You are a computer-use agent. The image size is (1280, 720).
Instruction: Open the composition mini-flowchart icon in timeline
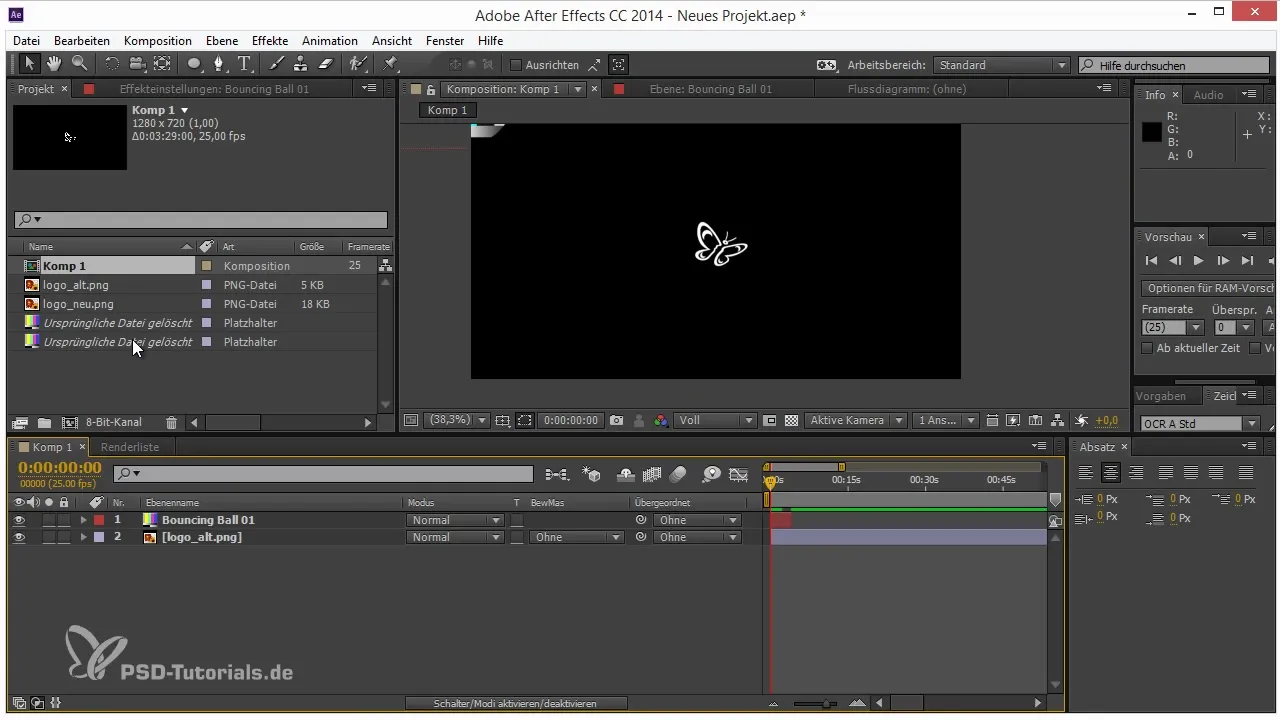pyautogui.click(x=556, y=474)
